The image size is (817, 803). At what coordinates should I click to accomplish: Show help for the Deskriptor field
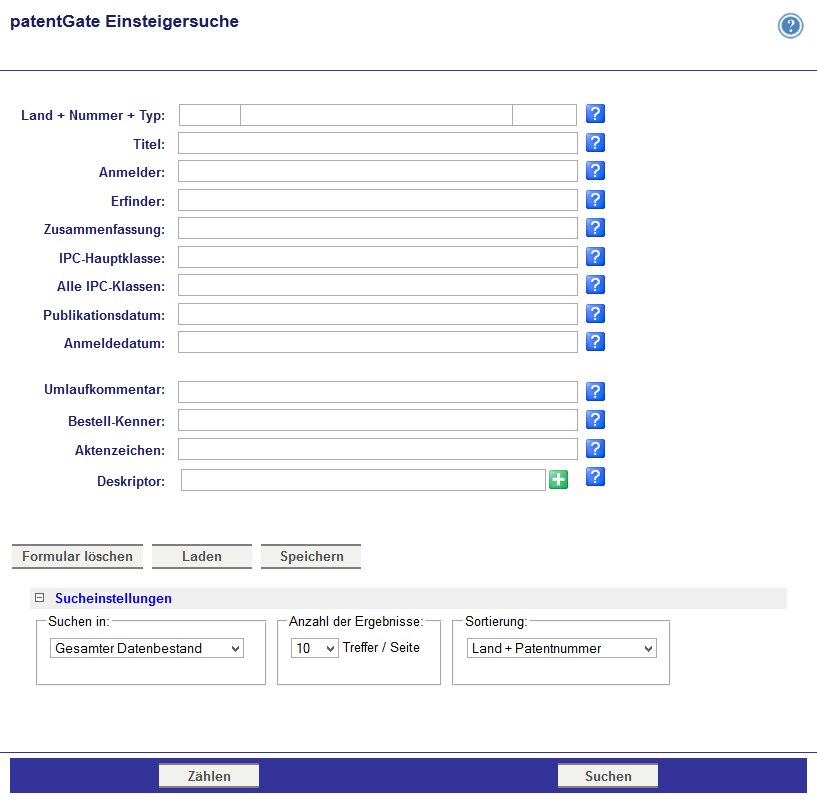595,477
